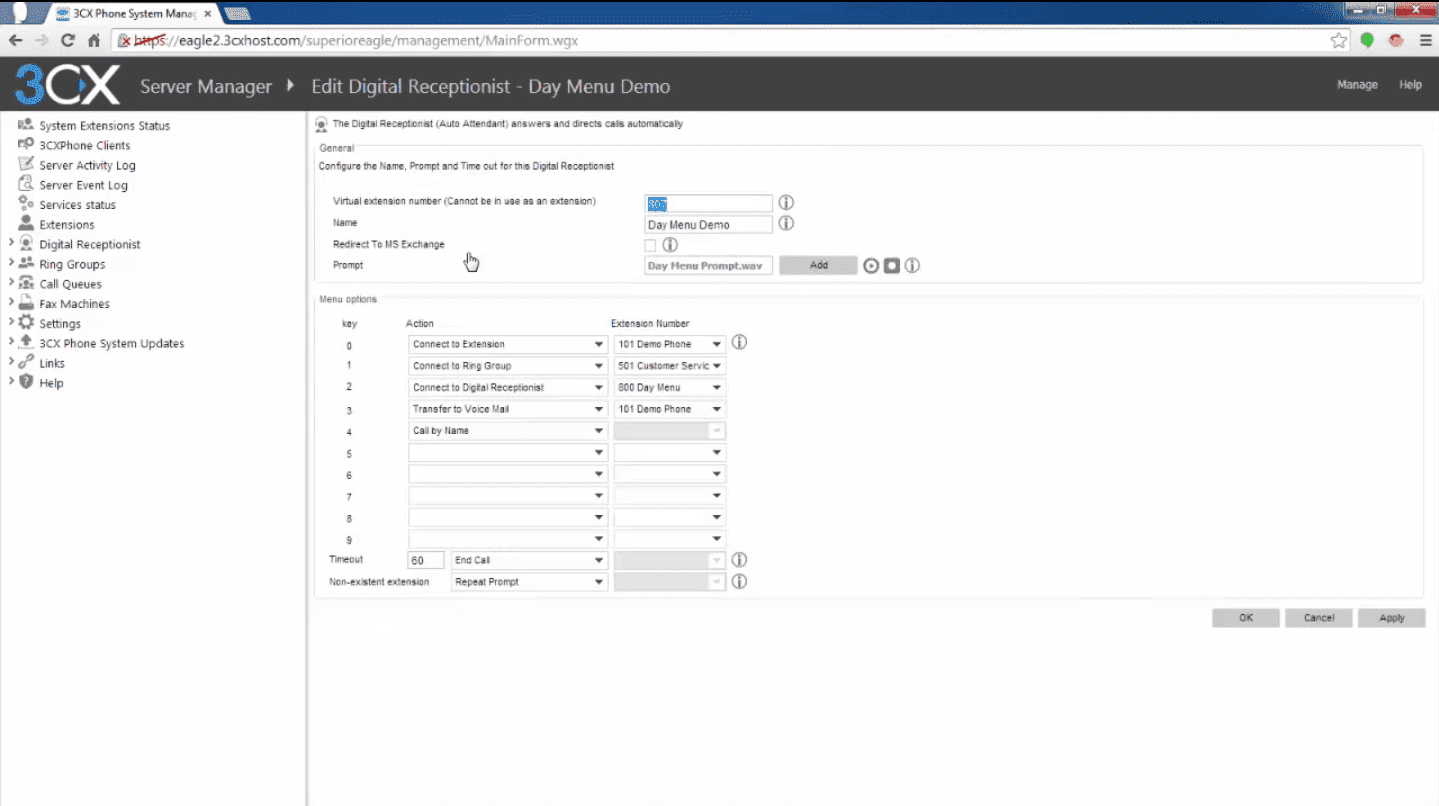Click the Name field with Day Menu Demo
The height and width of the screenshot is (806, 1439).
coord(708,225)
